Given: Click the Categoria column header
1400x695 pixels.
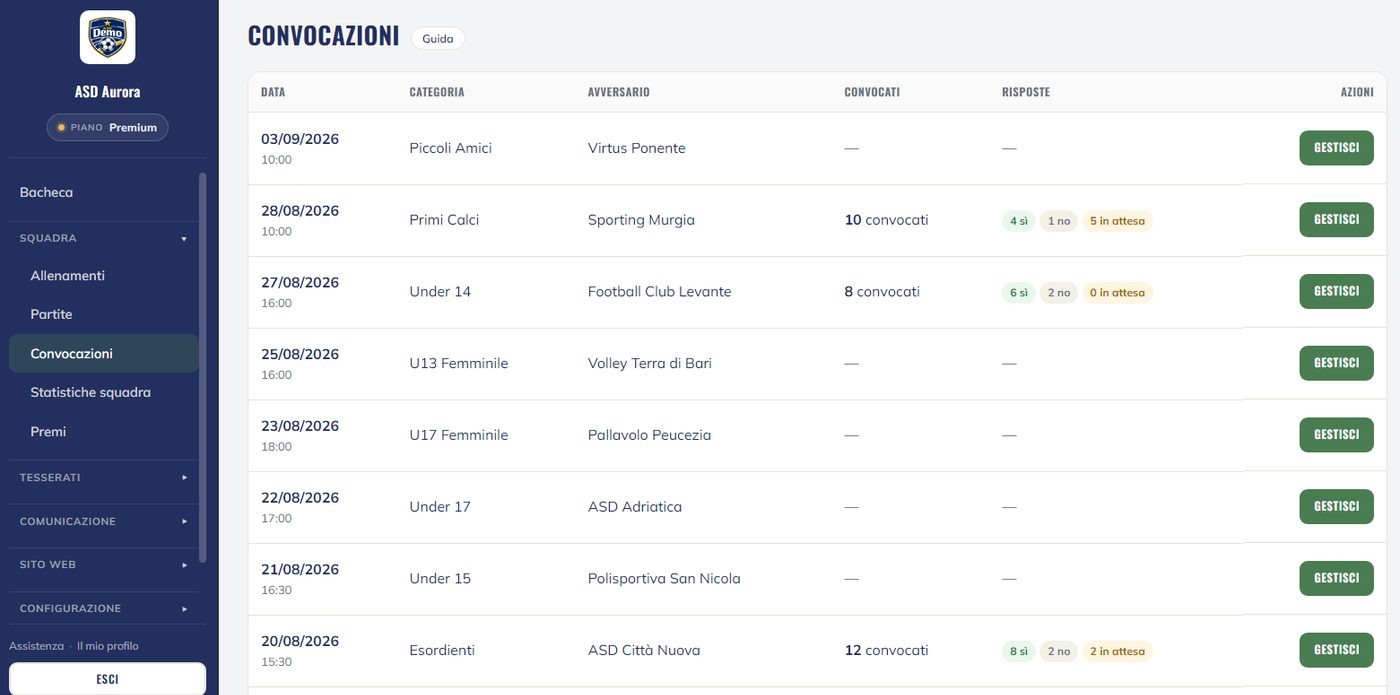Looking at the screenshot, I should 437,92.
